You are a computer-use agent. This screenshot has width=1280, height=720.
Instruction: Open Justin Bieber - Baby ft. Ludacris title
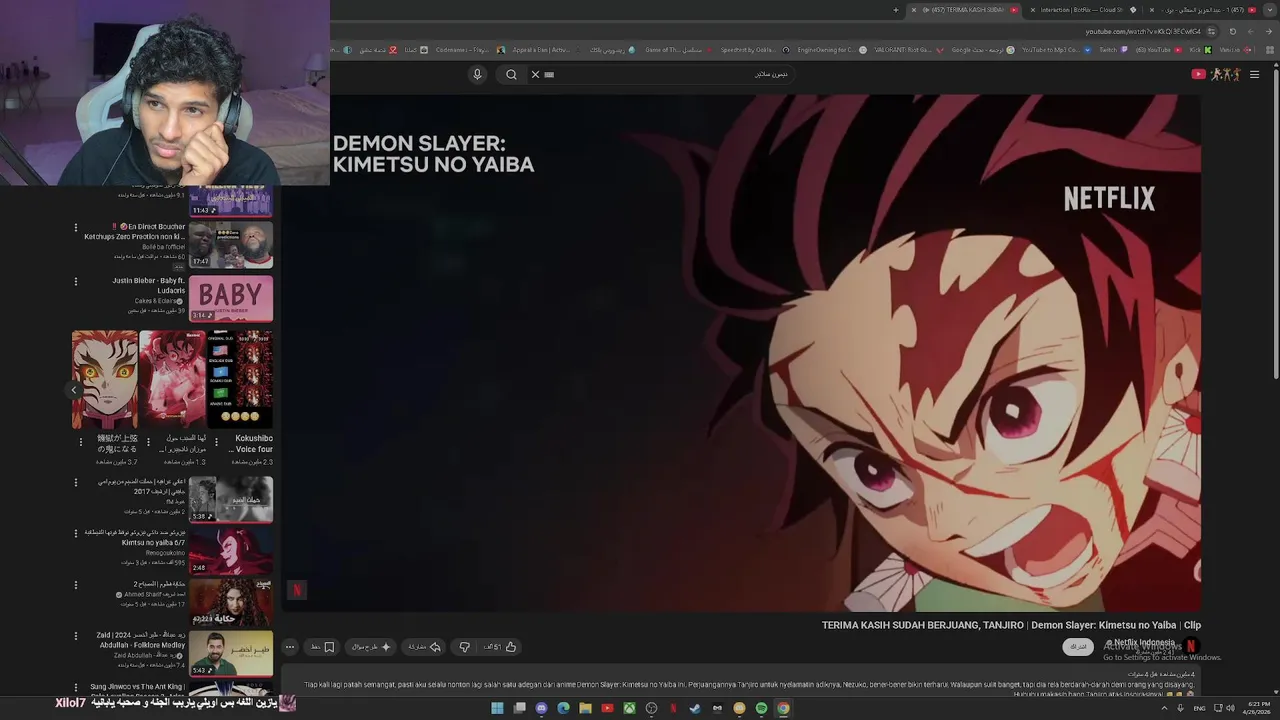pos(148,285)
